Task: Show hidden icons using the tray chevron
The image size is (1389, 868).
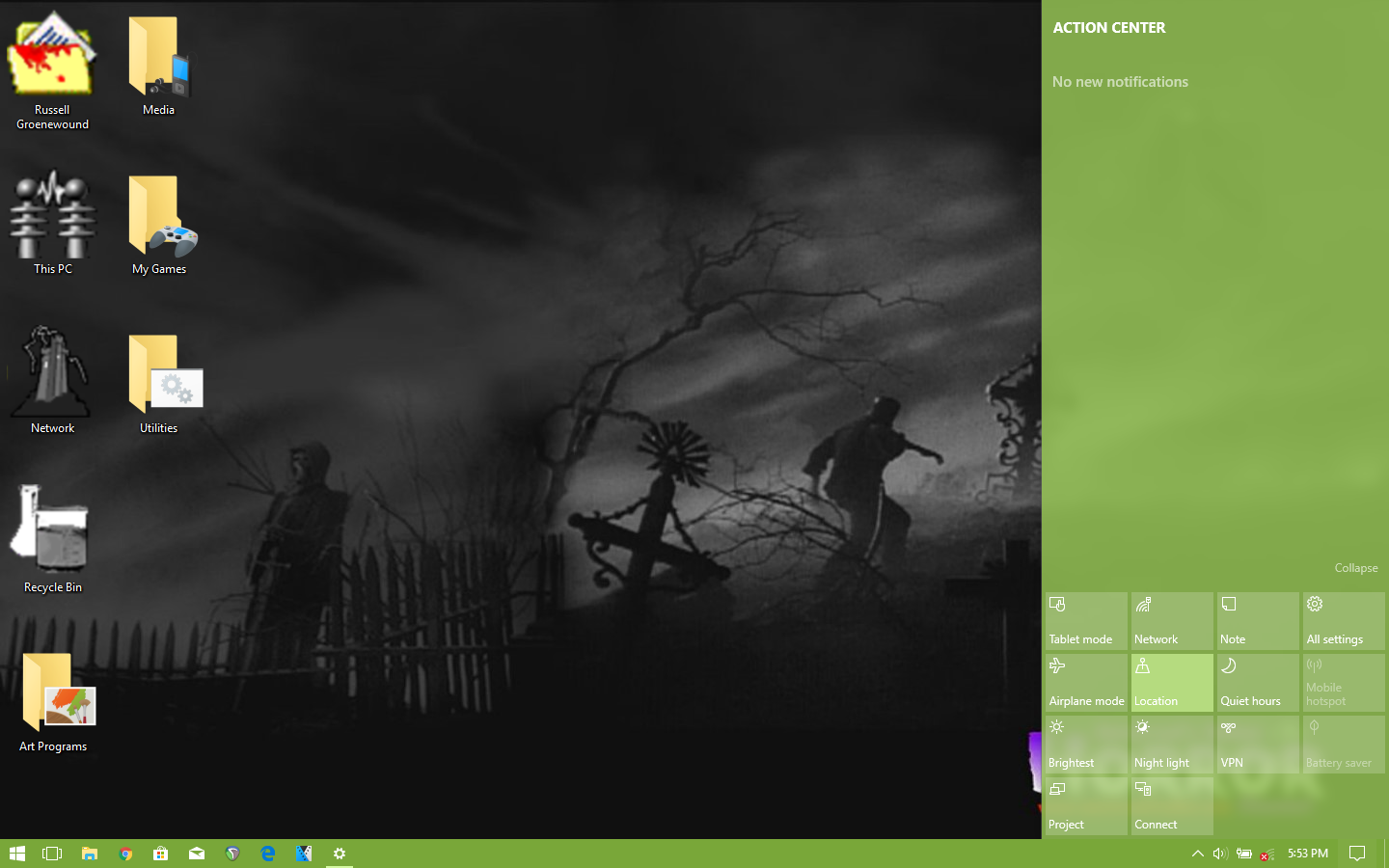Action: pyautogui.click(x=1197, y=854)
